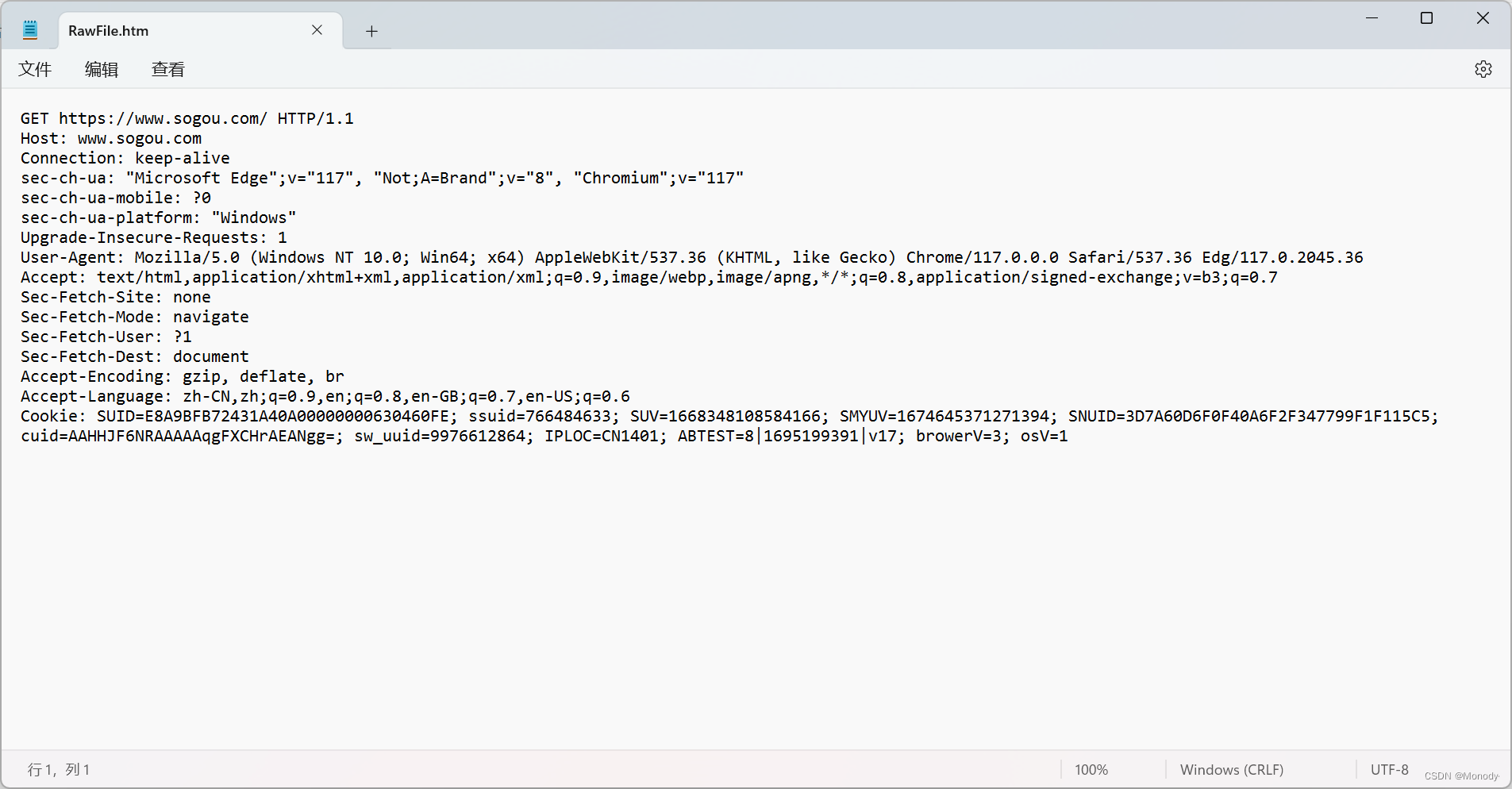
Task: Maximize the Notepad window
Action: (1426, 17)
